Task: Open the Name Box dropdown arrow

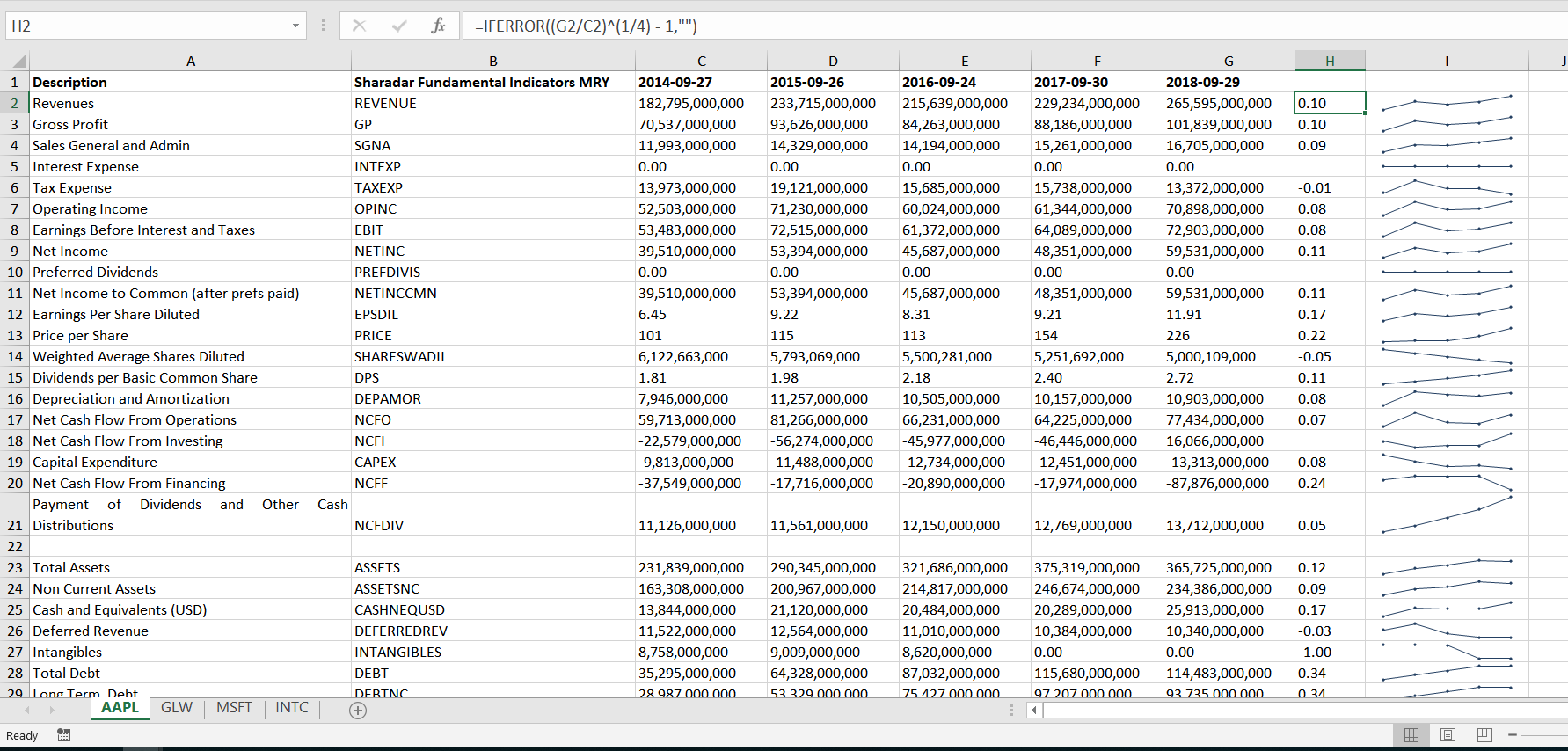Action: (295, 26)
